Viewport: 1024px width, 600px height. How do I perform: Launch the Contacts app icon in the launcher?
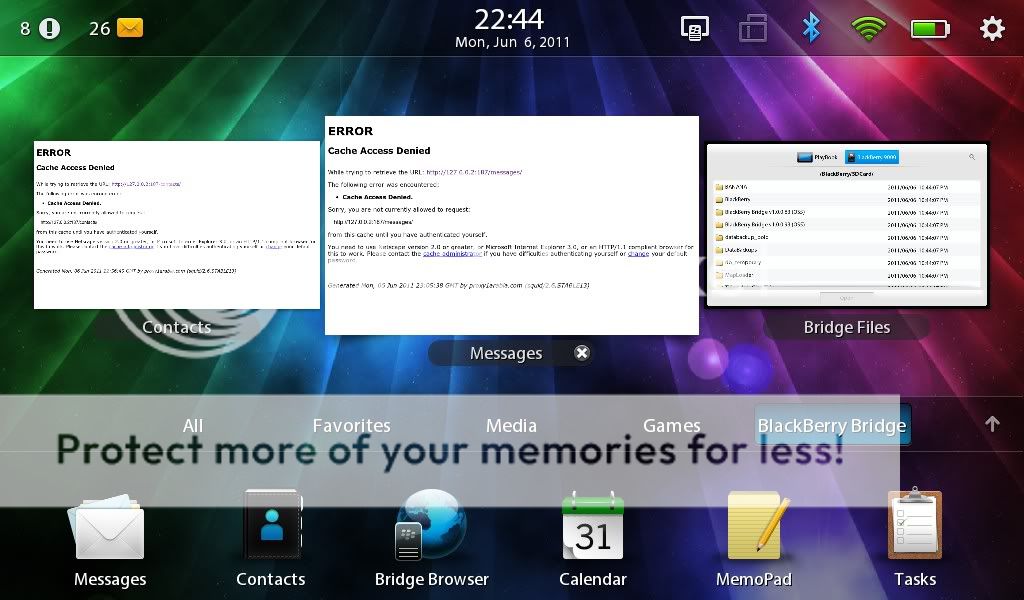click(272, 524)
